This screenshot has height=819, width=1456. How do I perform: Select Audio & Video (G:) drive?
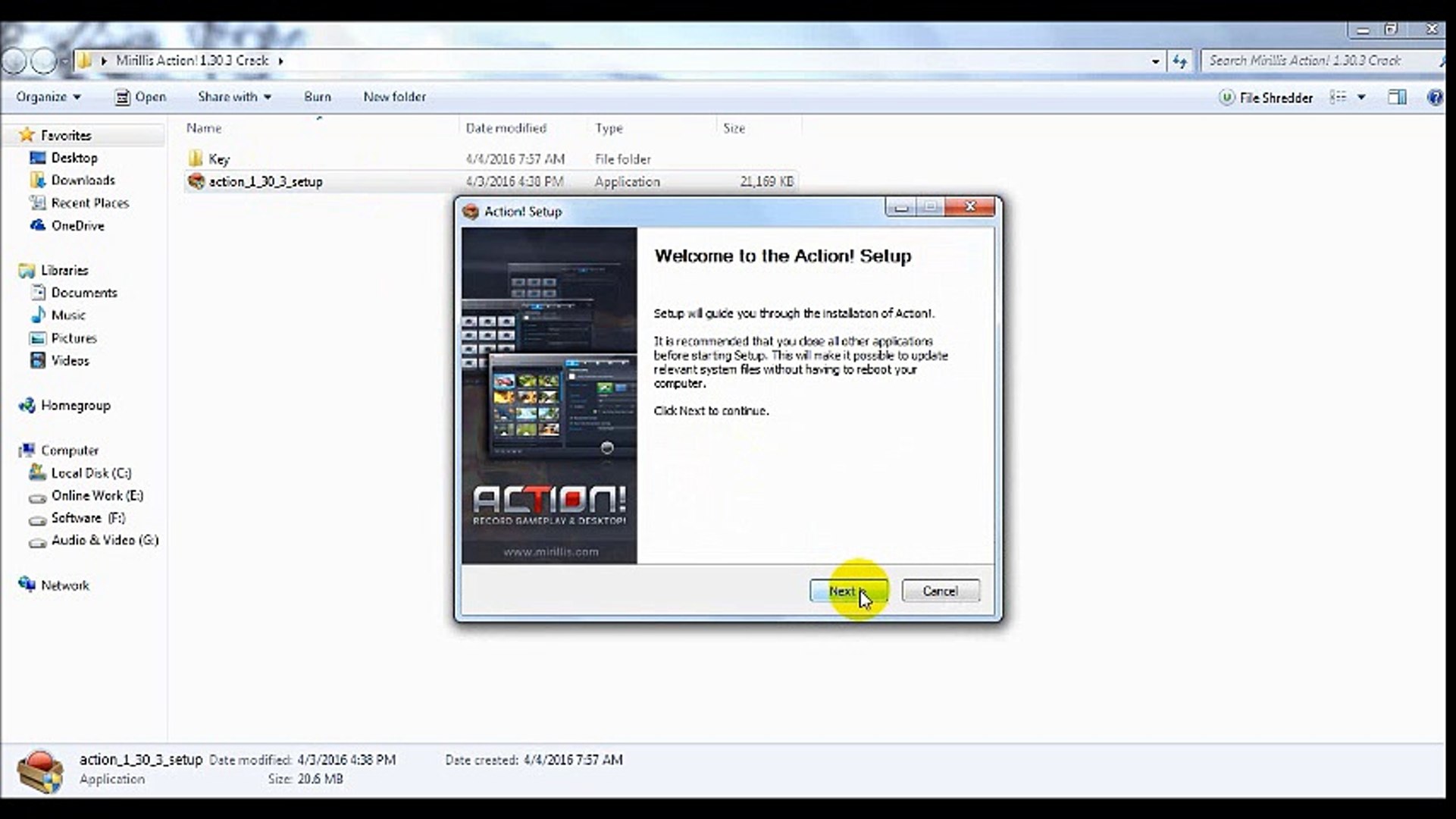(104, 540)
